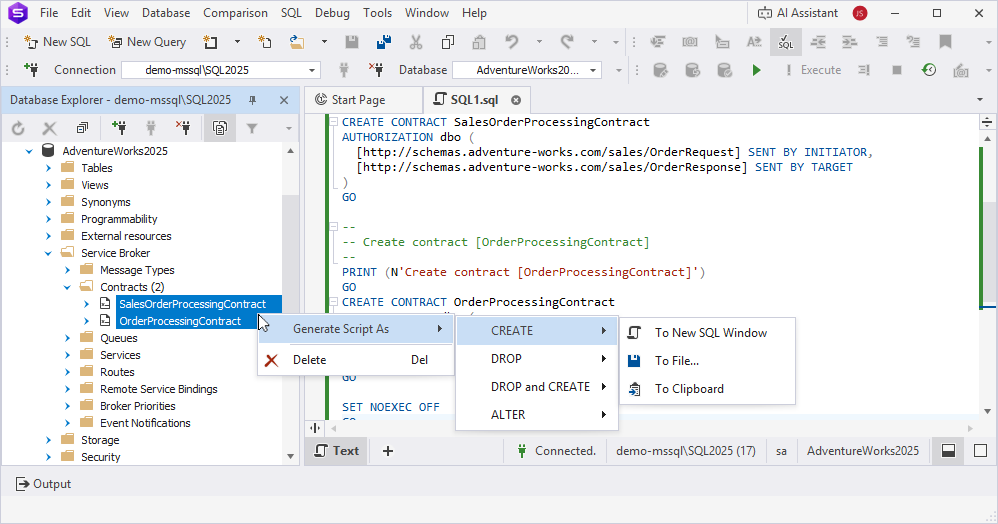Image resolution: width=998 pixels, height=524 pixels.
Task: Click the Execute button
Action: [x=813, y=70]
